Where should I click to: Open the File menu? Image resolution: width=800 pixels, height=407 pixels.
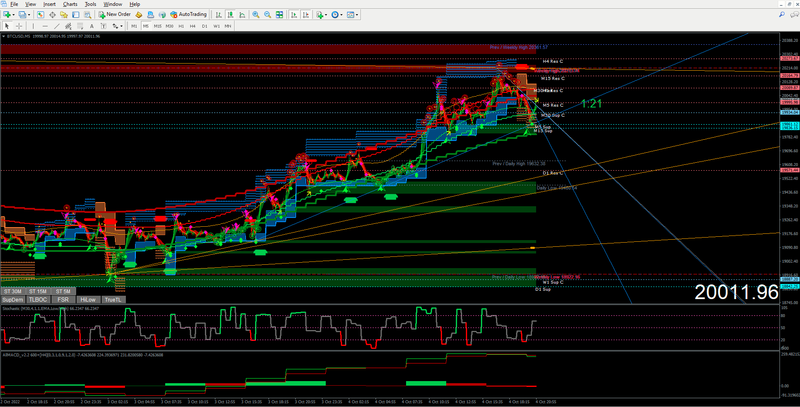click(x=14, y=4)
